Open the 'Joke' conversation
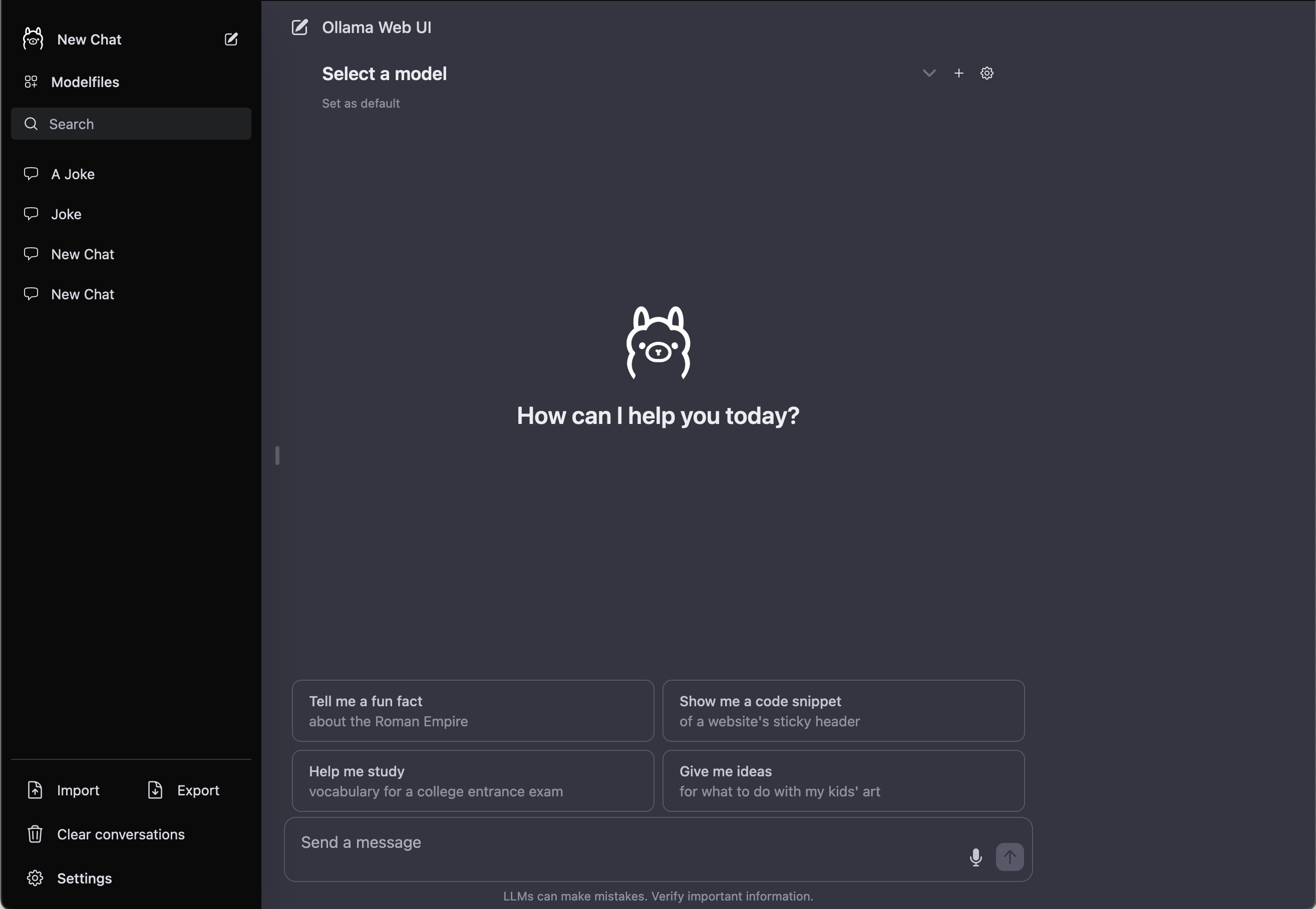 point(131,214)
